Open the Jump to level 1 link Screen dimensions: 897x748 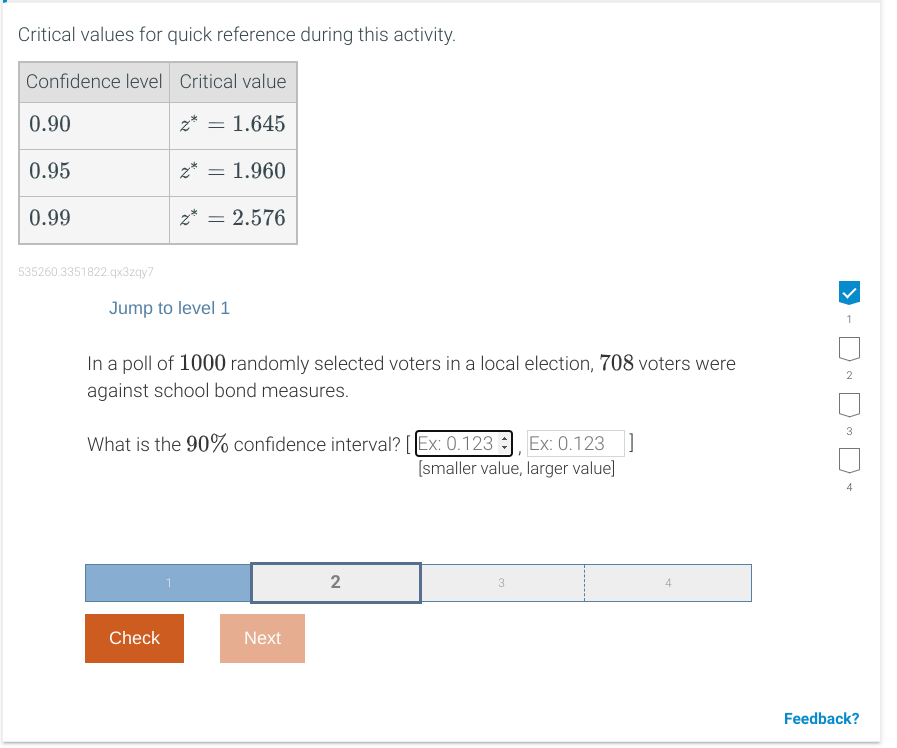[169, 308]
